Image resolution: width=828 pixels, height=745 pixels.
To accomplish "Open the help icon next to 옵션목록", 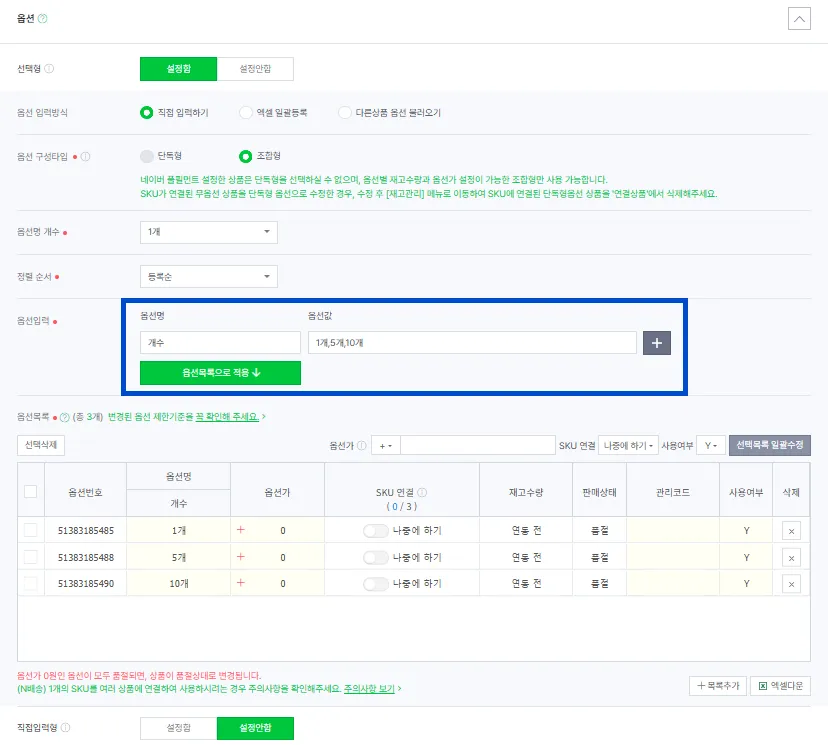I will click(65, 417).
